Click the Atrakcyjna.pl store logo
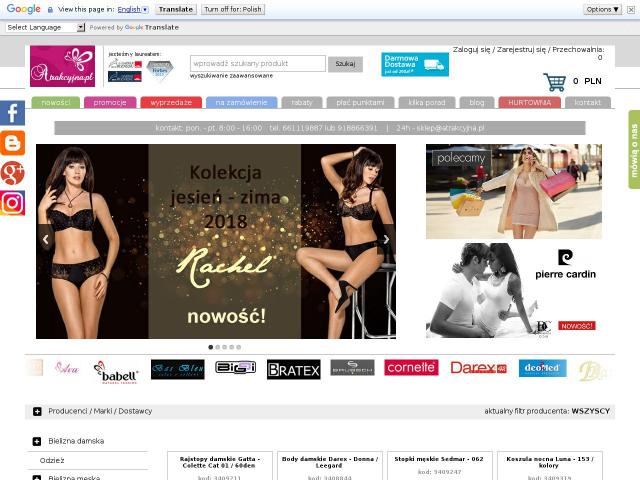 [62, 66]
